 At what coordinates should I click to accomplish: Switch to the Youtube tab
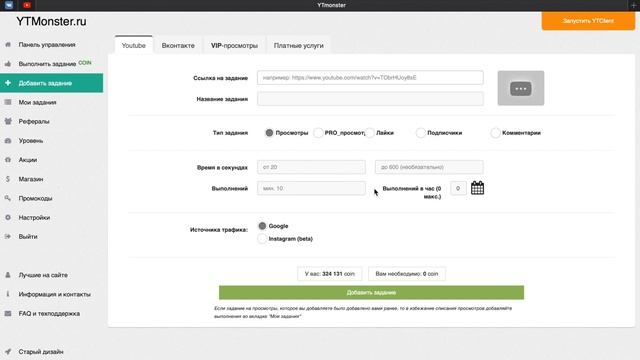click(133, 45)
